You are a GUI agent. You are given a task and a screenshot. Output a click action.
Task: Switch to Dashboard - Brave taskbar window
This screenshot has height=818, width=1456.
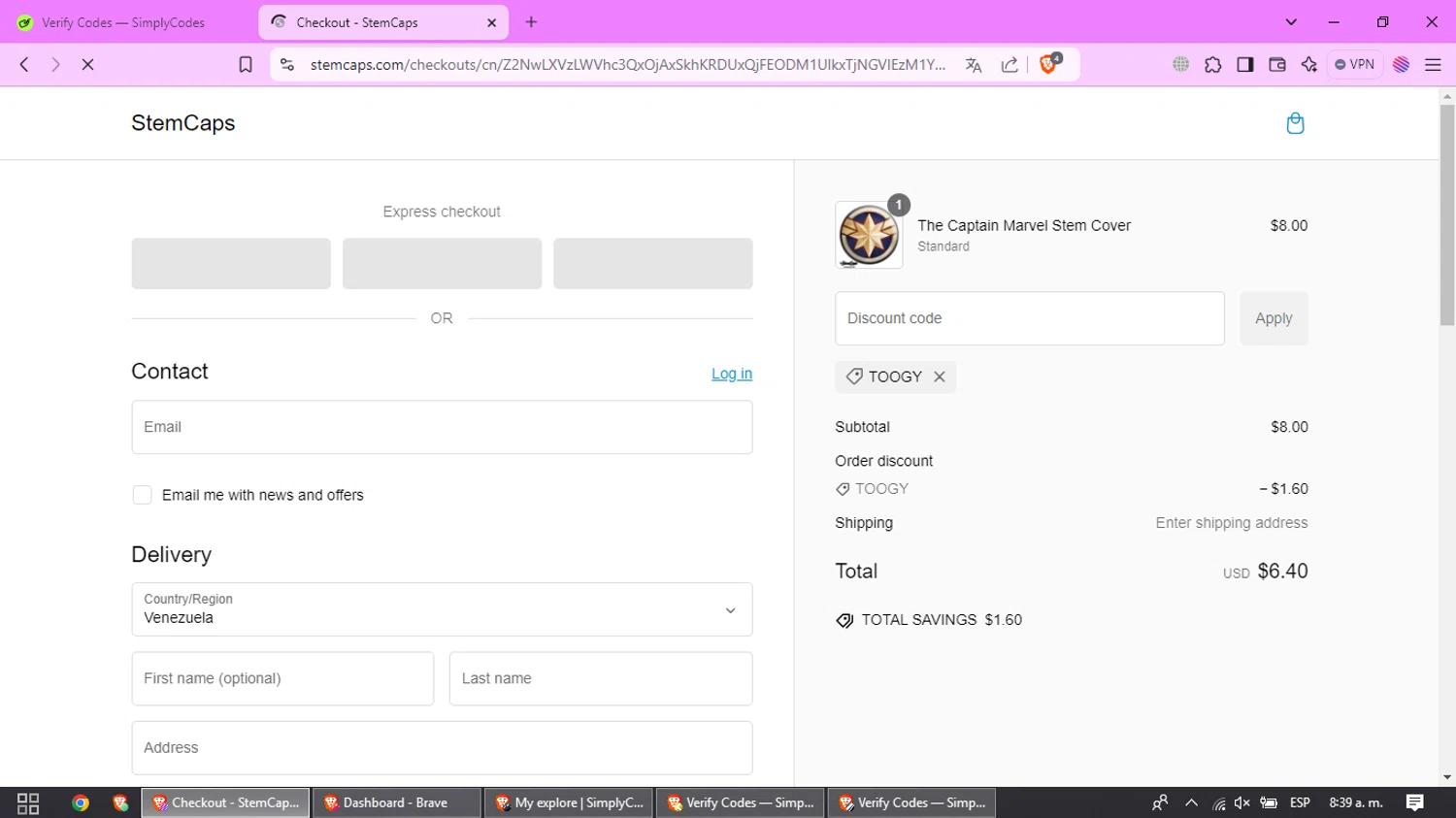tap(397, 802)
